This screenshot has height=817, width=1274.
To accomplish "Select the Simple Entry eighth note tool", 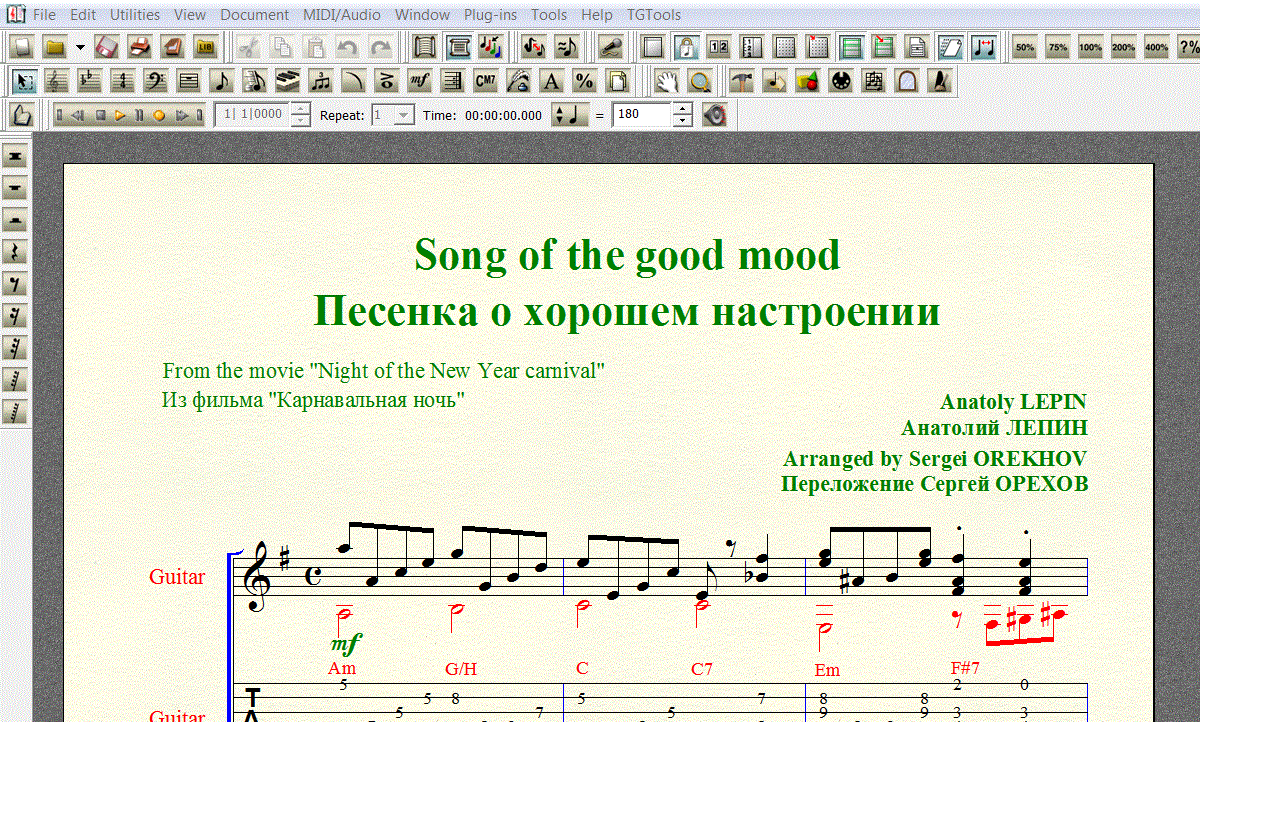I will (222, 81).
